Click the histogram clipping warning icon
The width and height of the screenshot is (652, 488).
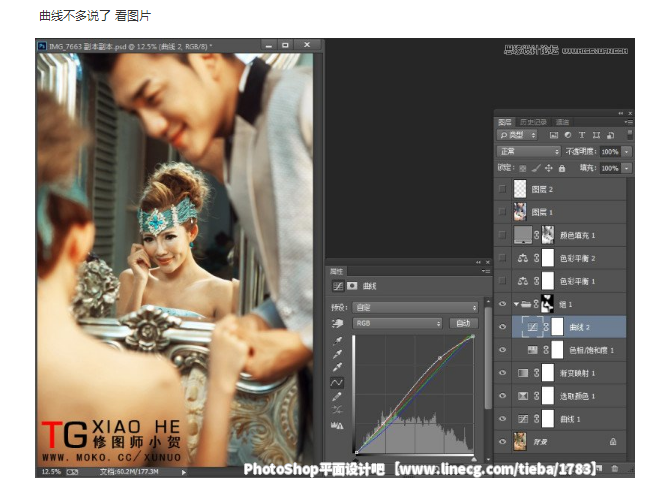337,425
